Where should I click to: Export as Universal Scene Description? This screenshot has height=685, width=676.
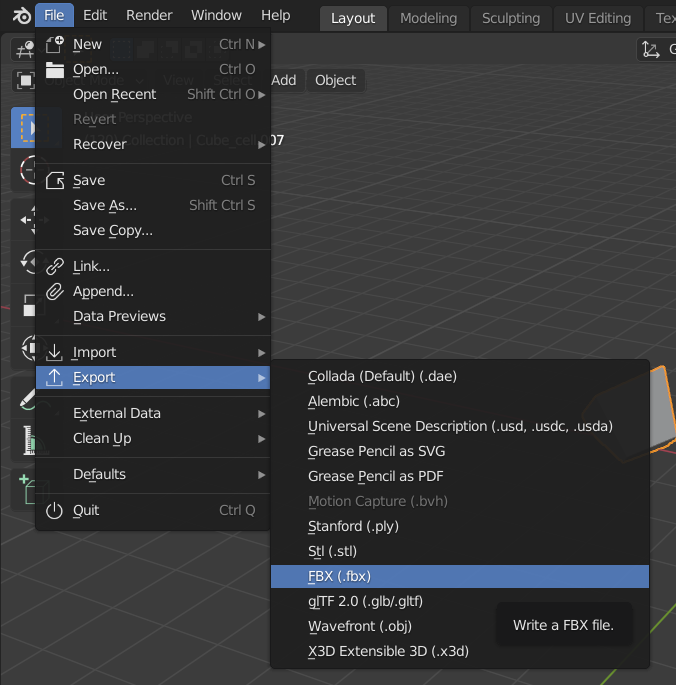tap(460, 426)
